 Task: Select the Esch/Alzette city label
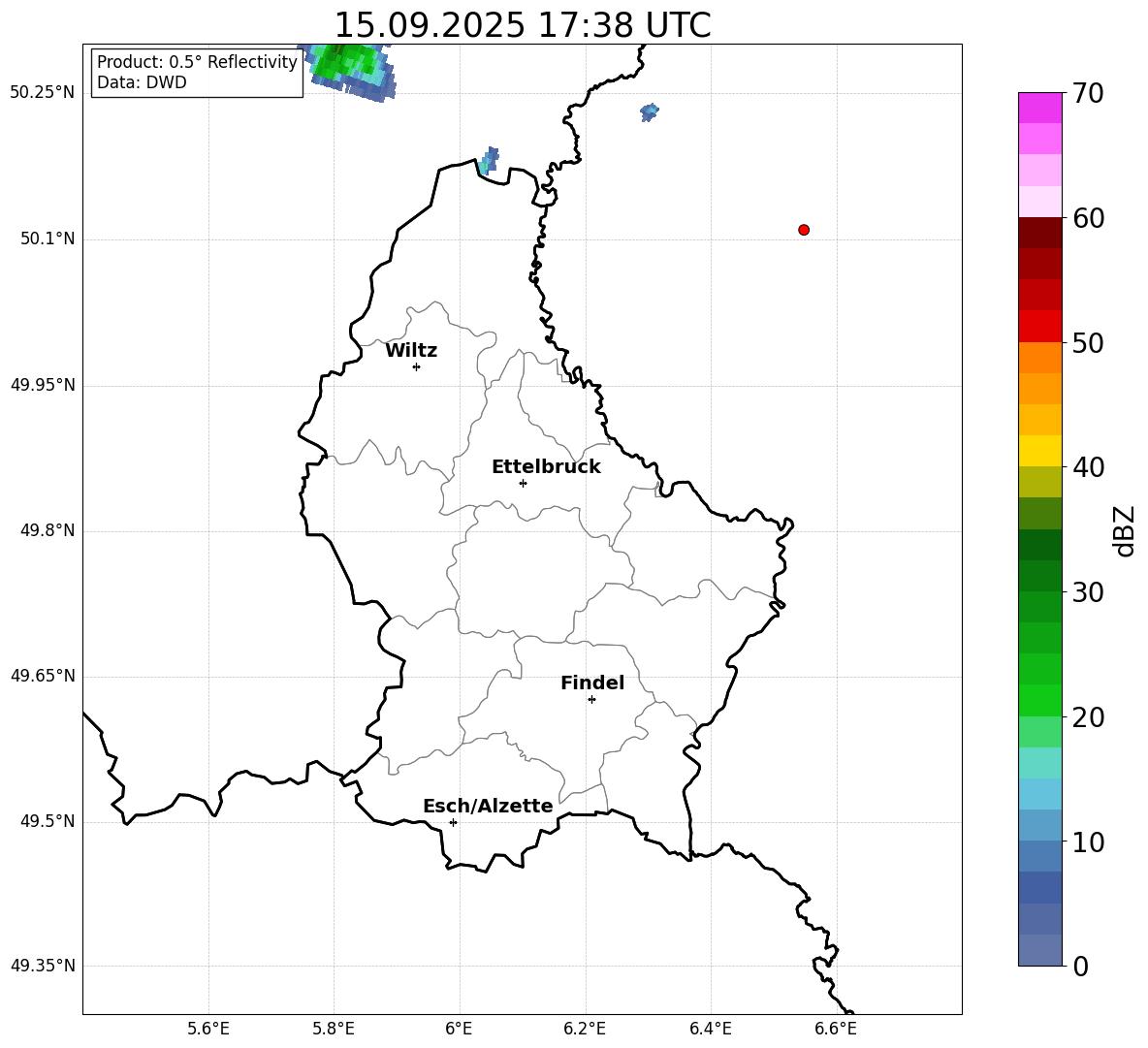click(488, 807)
